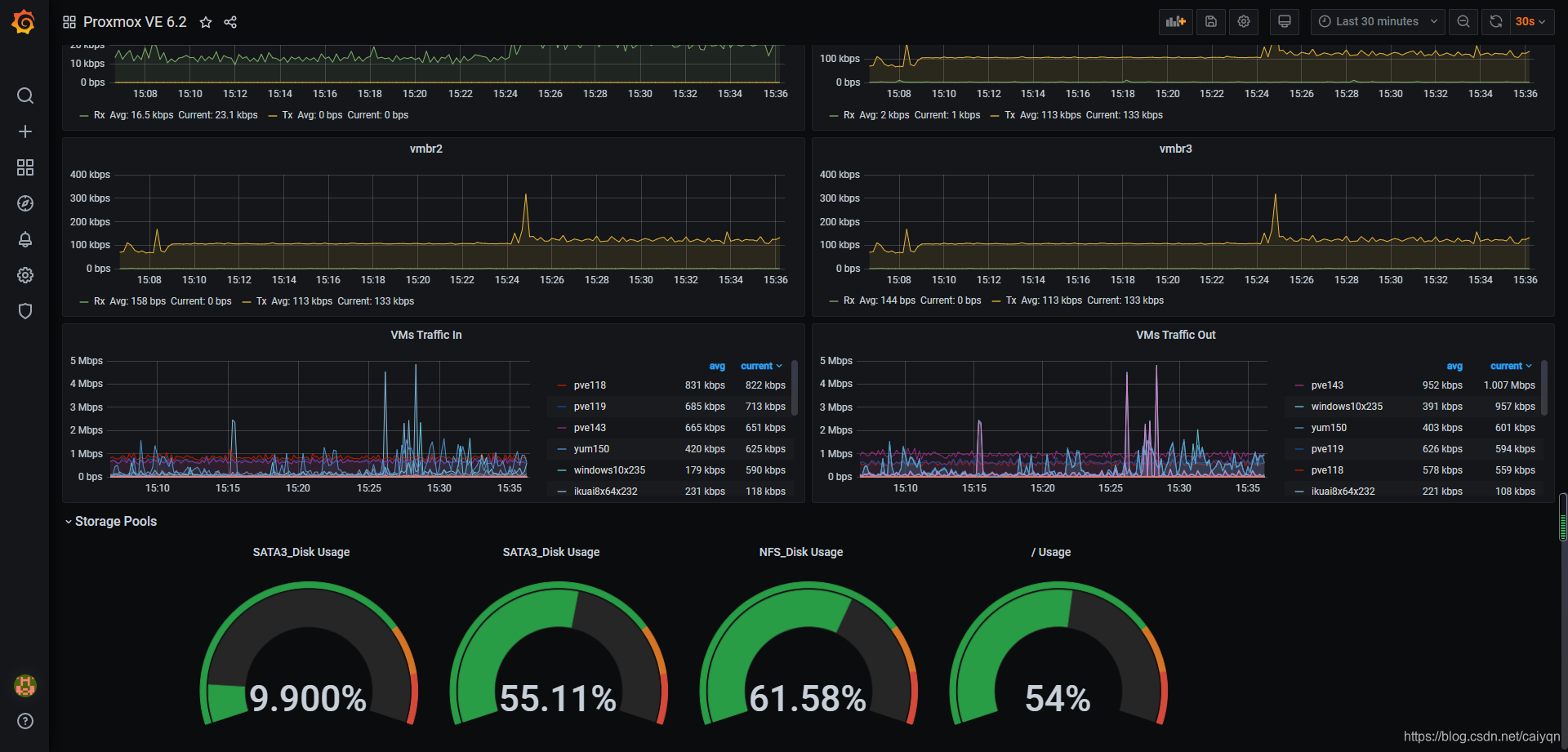Click the Share dashboard icon
This screenshot has width=1568, height=752.
click(x=230, y=22)
